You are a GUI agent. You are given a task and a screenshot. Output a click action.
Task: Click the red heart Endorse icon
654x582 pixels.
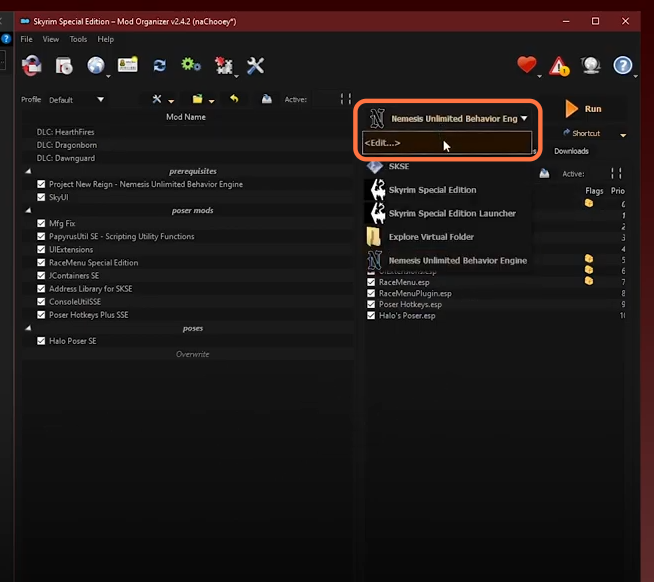(527, 65)
